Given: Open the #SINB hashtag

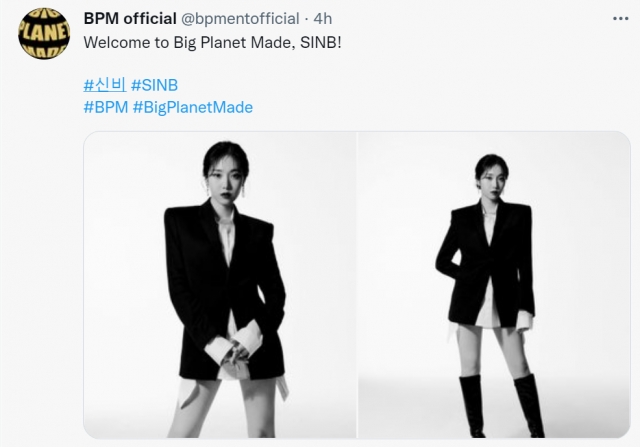Looking at the screenshot, I should (154, 85).
